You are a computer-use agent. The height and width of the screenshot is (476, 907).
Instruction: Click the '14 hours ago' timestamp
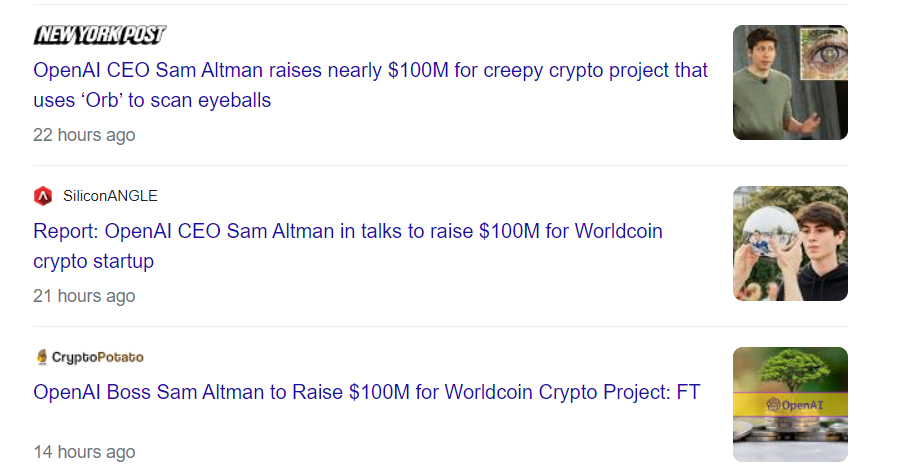click(84, 452)
